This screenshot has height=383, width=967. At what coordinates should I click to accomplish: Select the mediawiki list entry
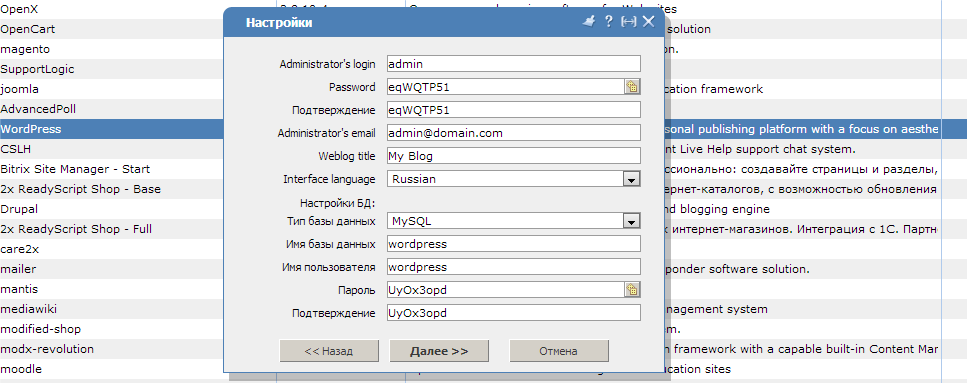pyautogui.click(x=138, y=309)
